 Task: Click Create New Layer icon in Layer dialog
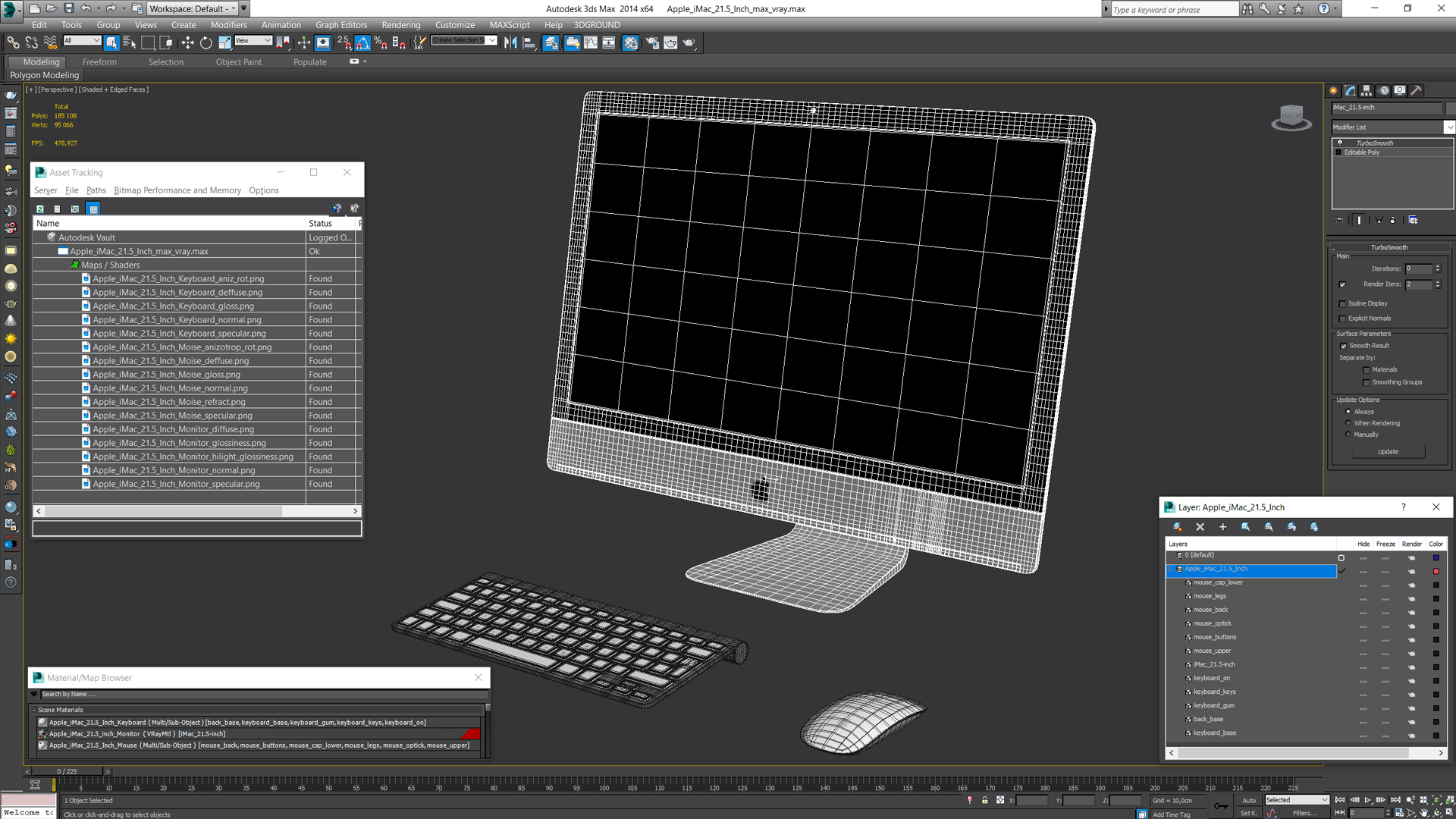coord(1177,527)
